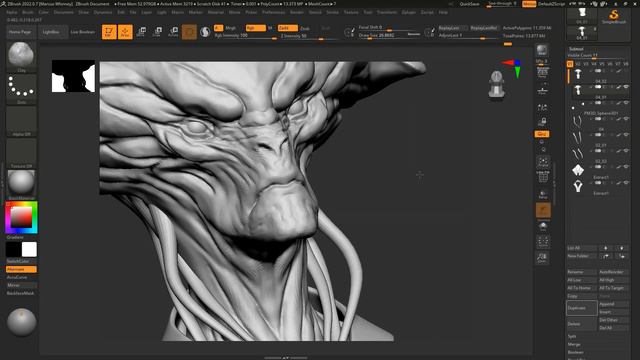Open the Zplugin menu

pyautogui.click(x=409, y=12)
